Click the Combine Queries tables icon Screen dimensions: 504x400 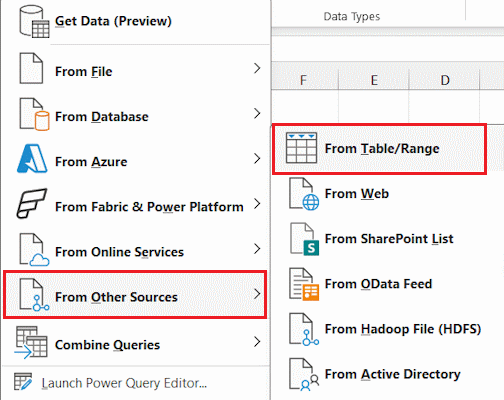(x=31, y=342)
